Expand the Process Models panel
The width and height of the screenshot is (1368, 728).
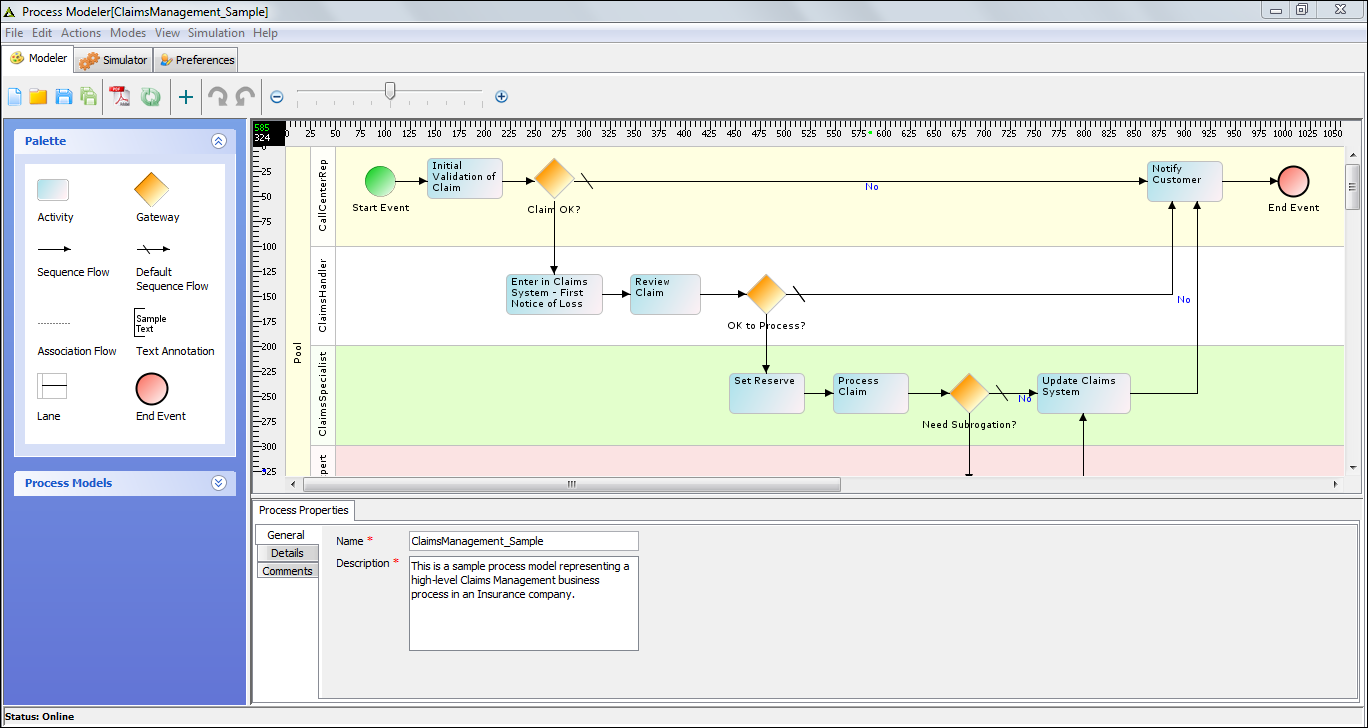(219, 483)
